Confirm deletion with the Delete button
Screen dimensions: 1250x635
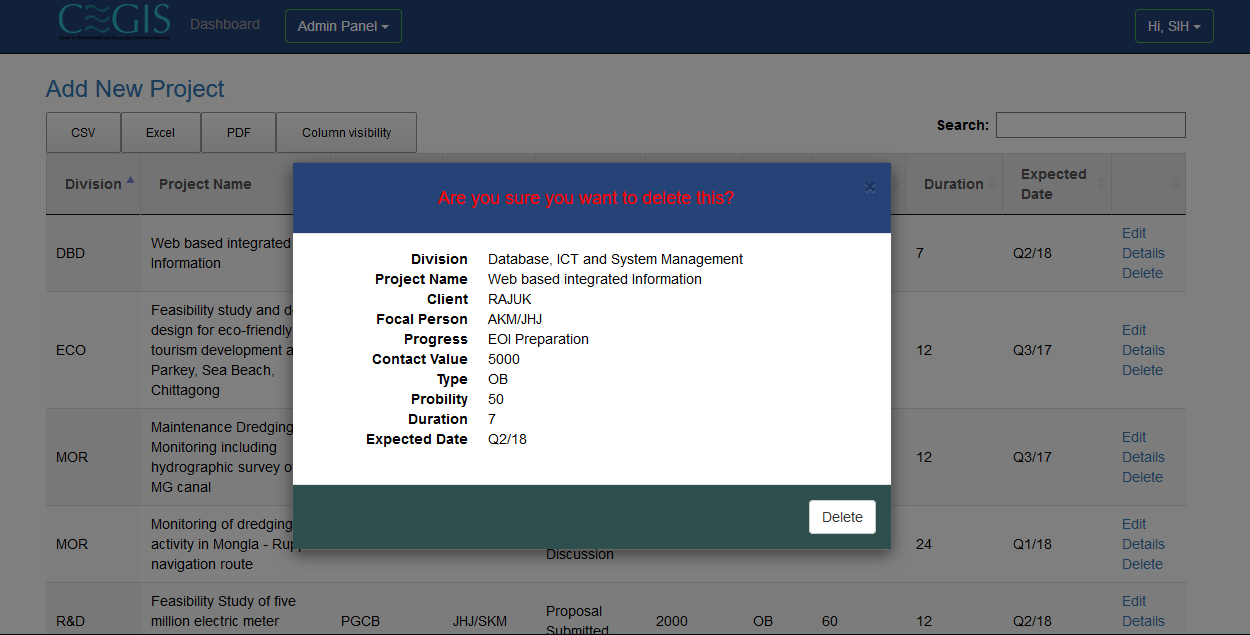841,517
